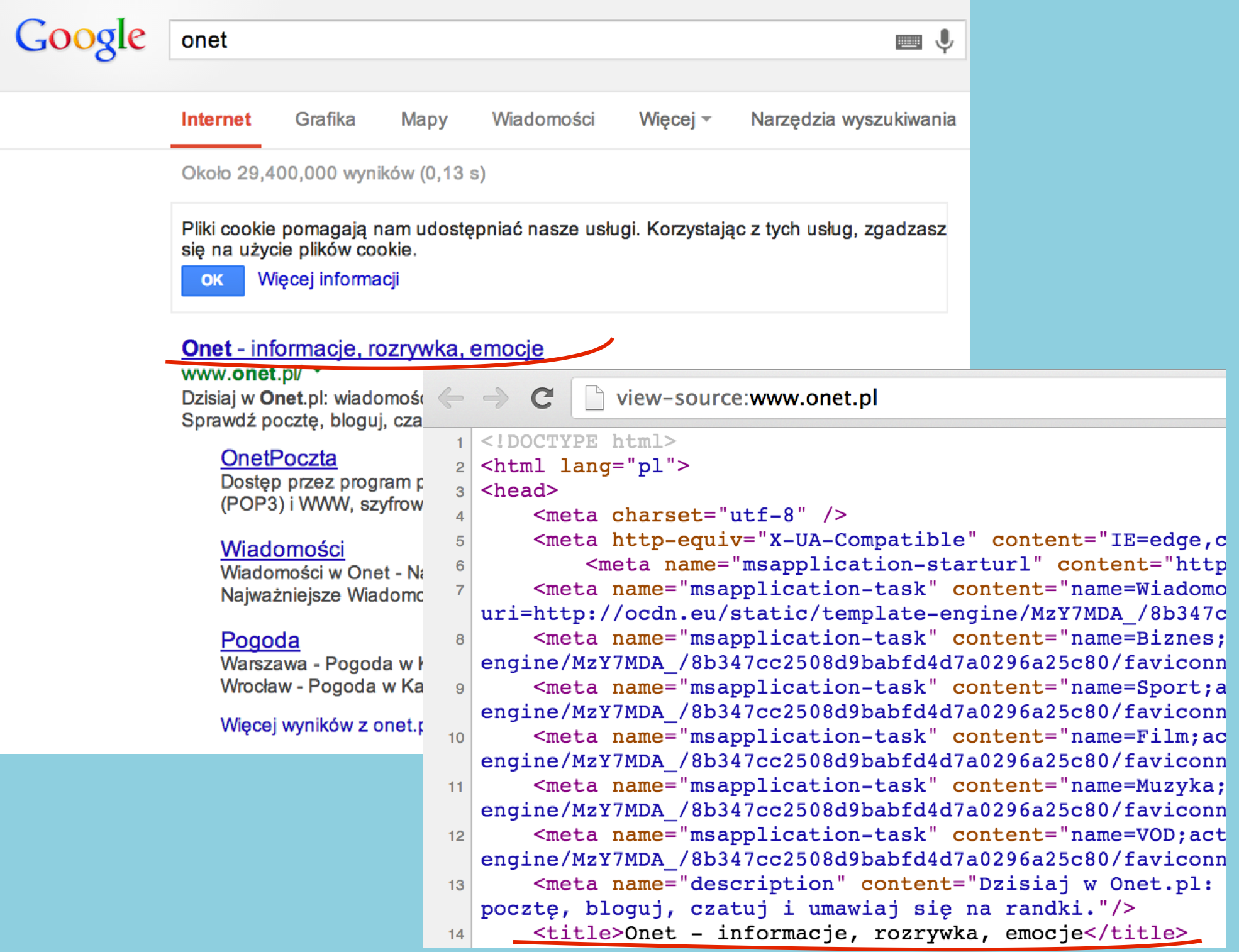Click source line number 1
This screenshot has width=1239, height=952.
(x=460, y=443)
